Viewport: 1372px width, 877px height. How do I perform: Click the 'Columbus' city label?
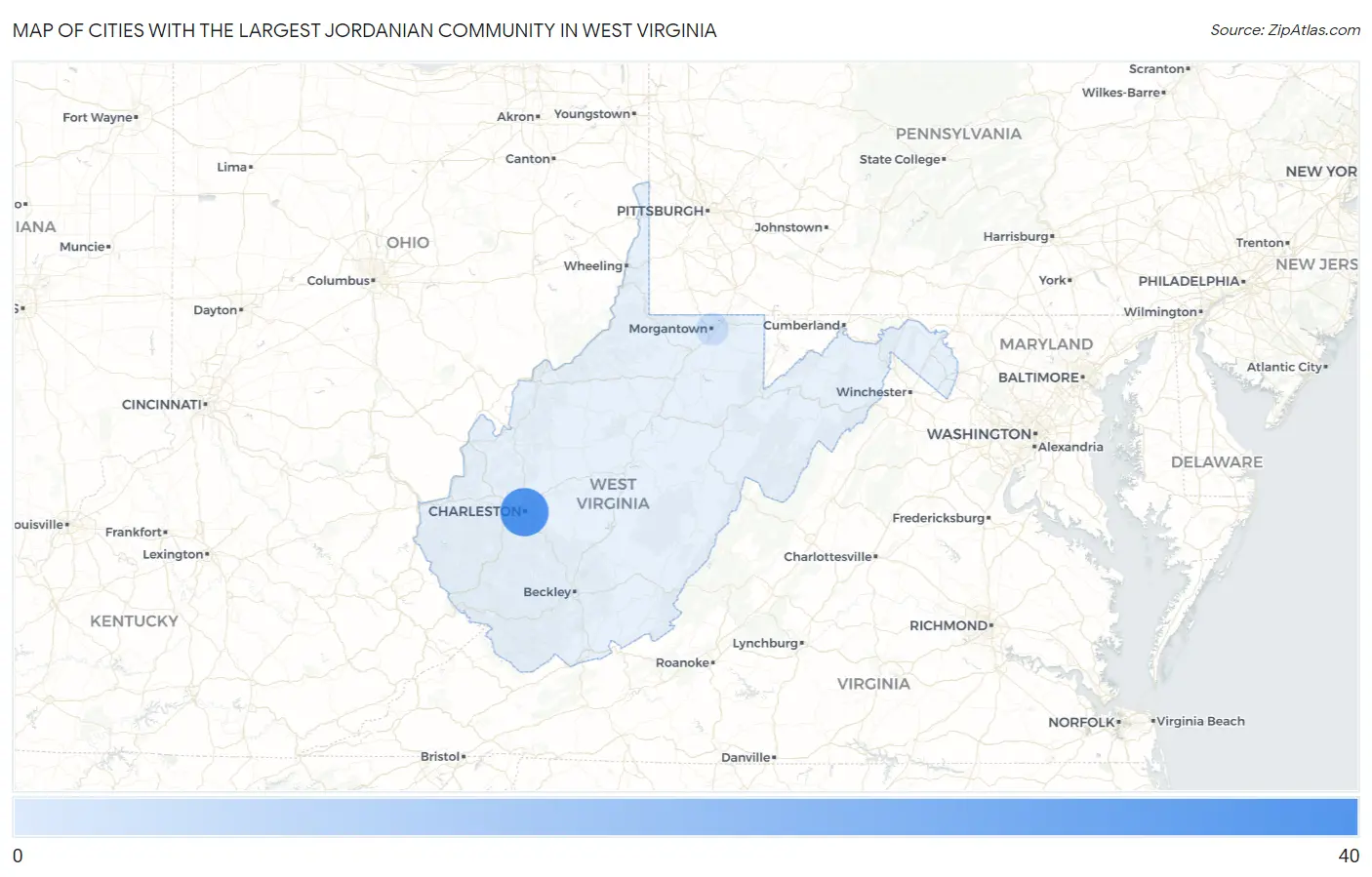339,280
